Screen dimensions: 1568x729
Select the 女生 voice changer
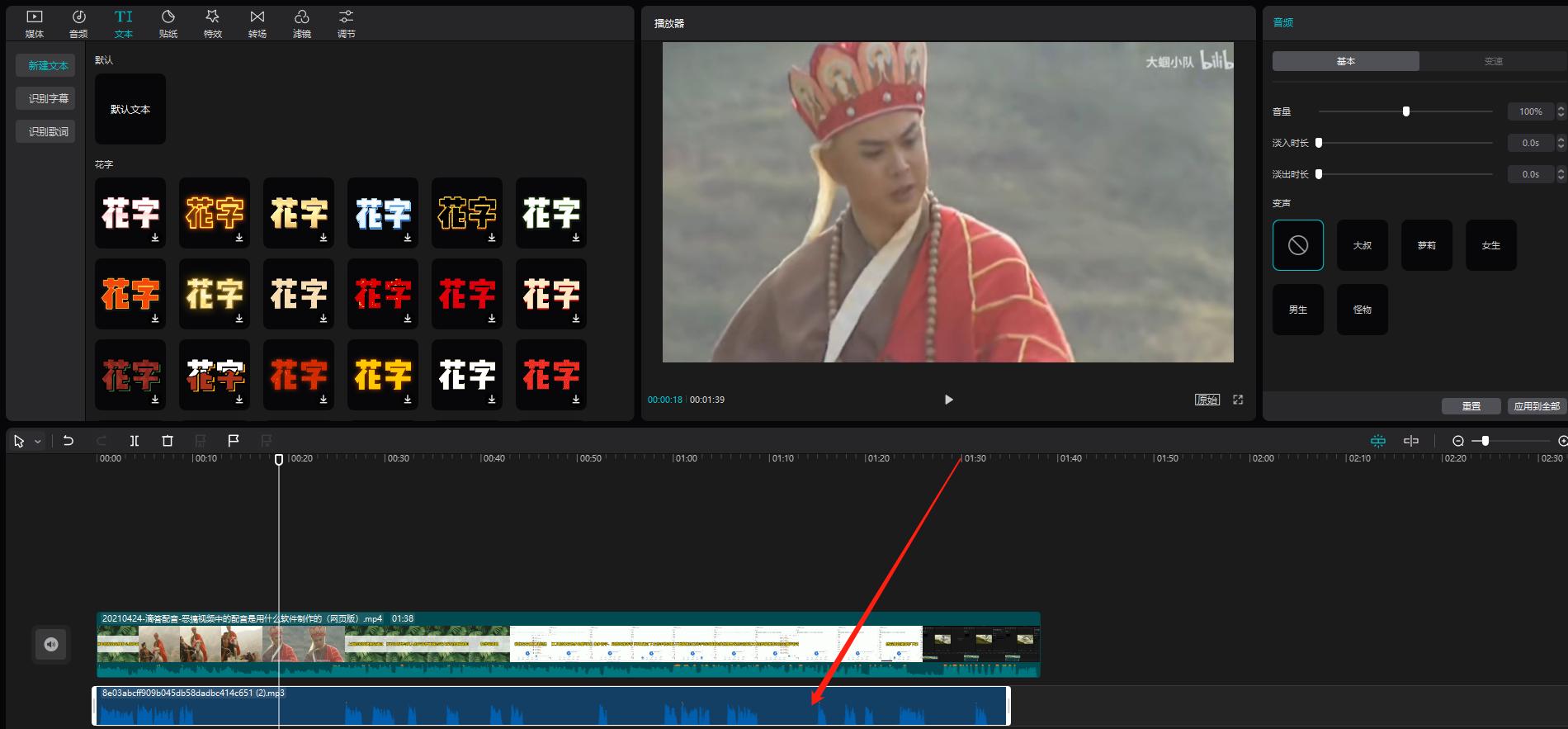click(1491, 245)
